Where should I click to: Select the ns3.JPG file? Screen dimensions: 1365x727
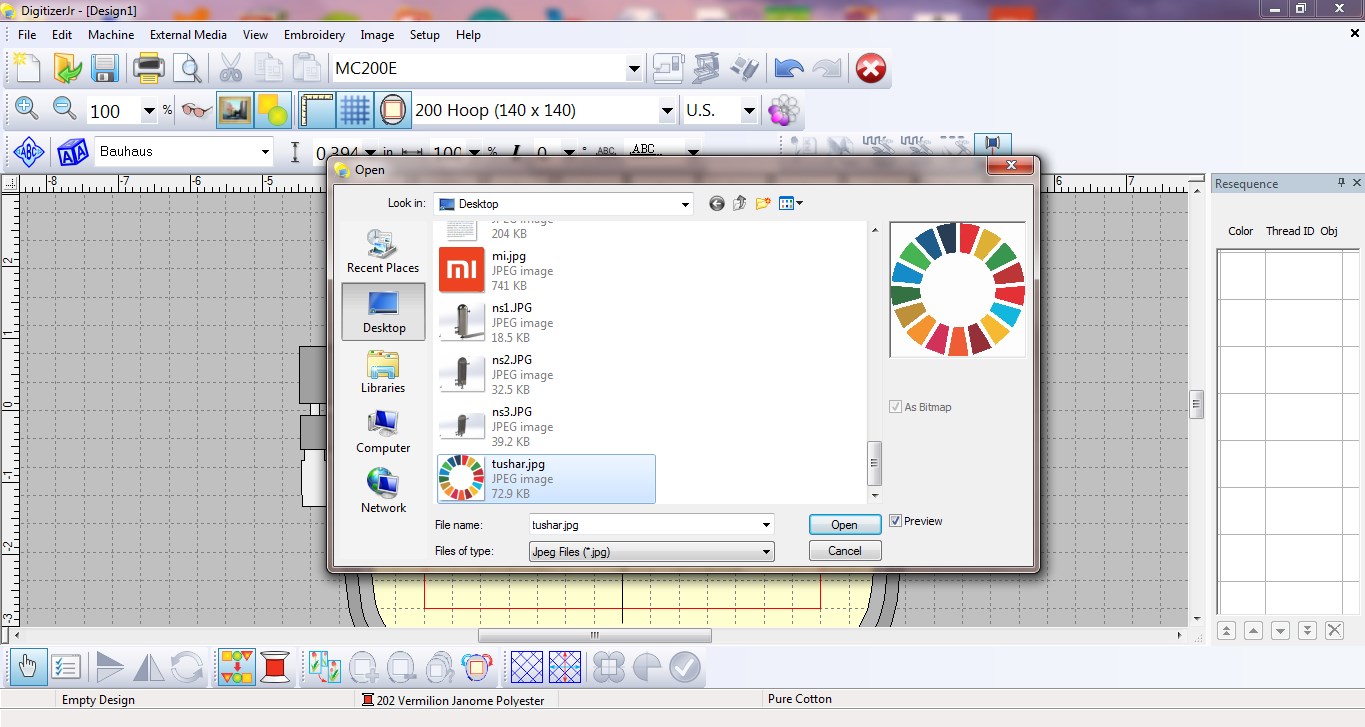coord(546,427)
